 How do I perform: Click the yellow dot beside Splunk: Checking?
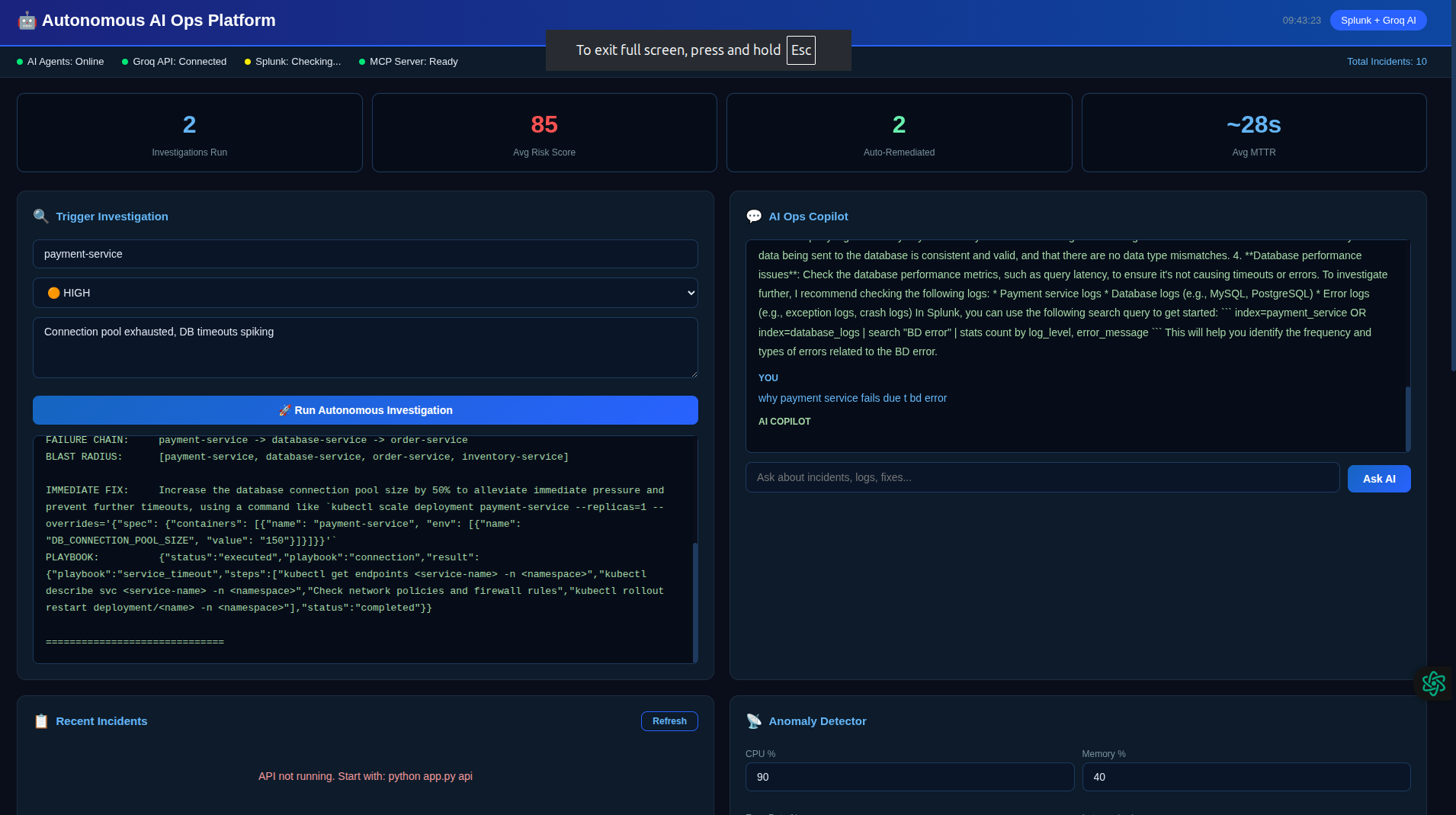pos(248,62)
